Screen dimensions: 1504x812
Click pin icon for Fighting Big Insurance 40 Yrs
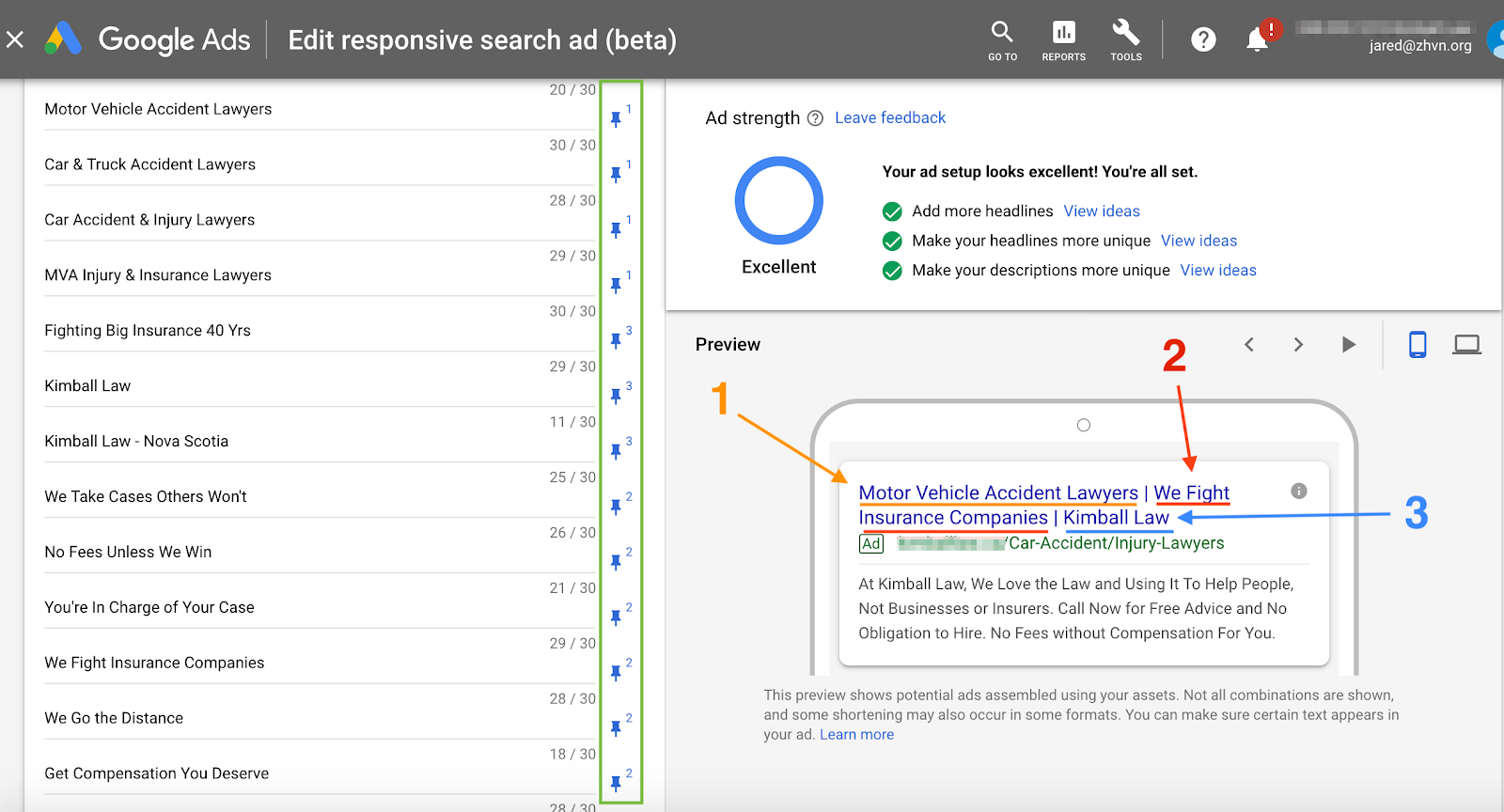(616, 341)
